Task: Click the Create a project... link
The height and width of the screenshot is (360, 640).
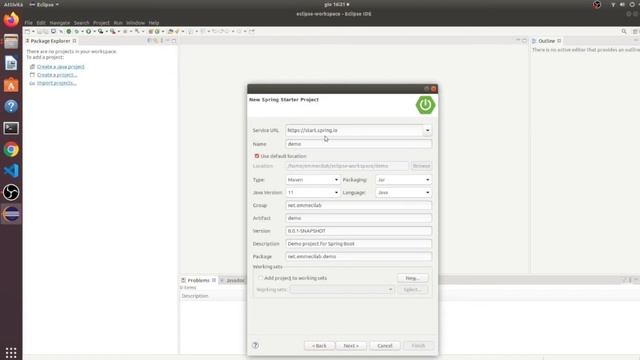Action: [x=57, y=75]
